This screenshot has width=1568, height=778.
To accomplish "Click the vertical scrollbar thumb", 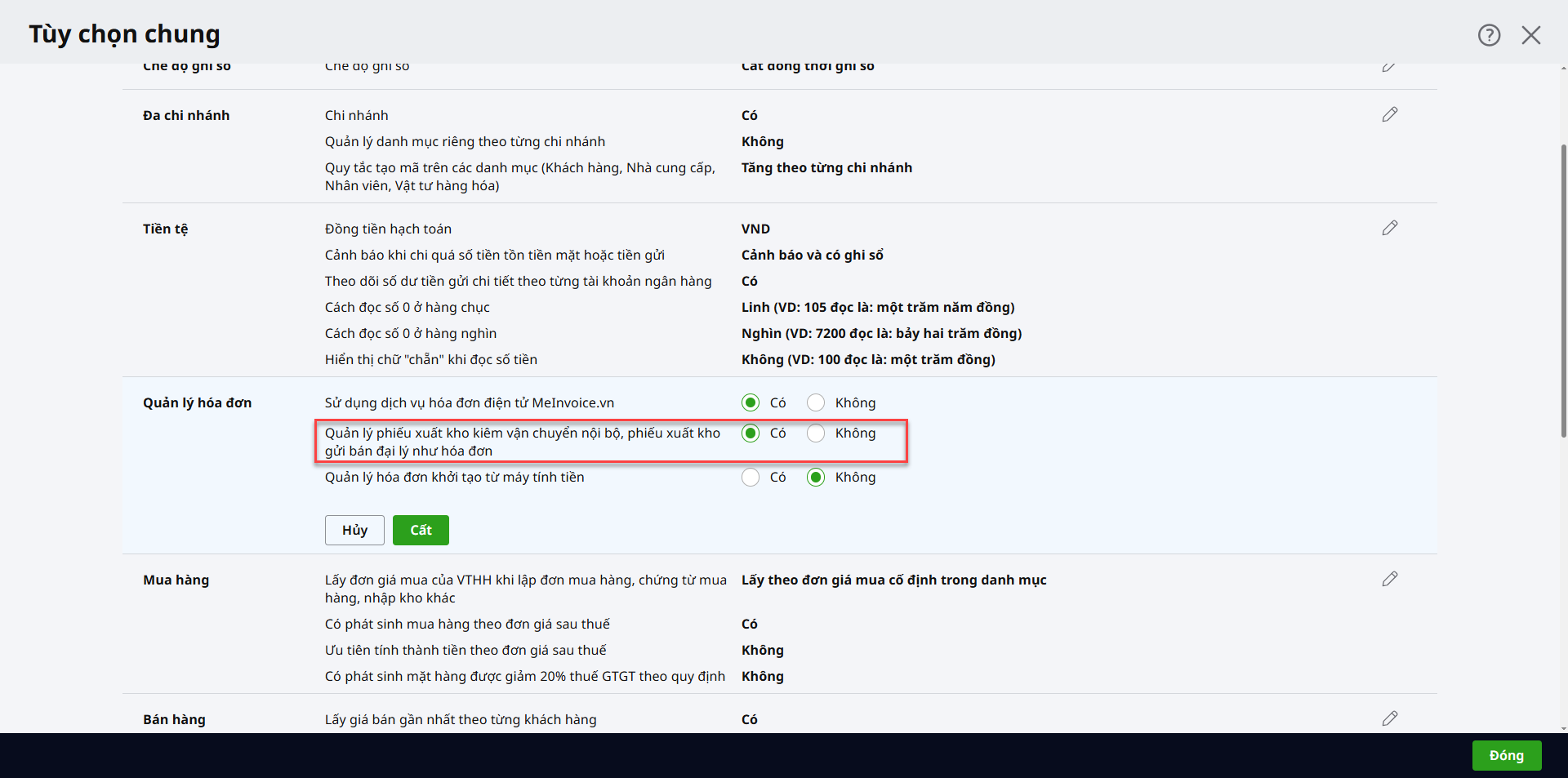I will click(x=1563, y=290).
